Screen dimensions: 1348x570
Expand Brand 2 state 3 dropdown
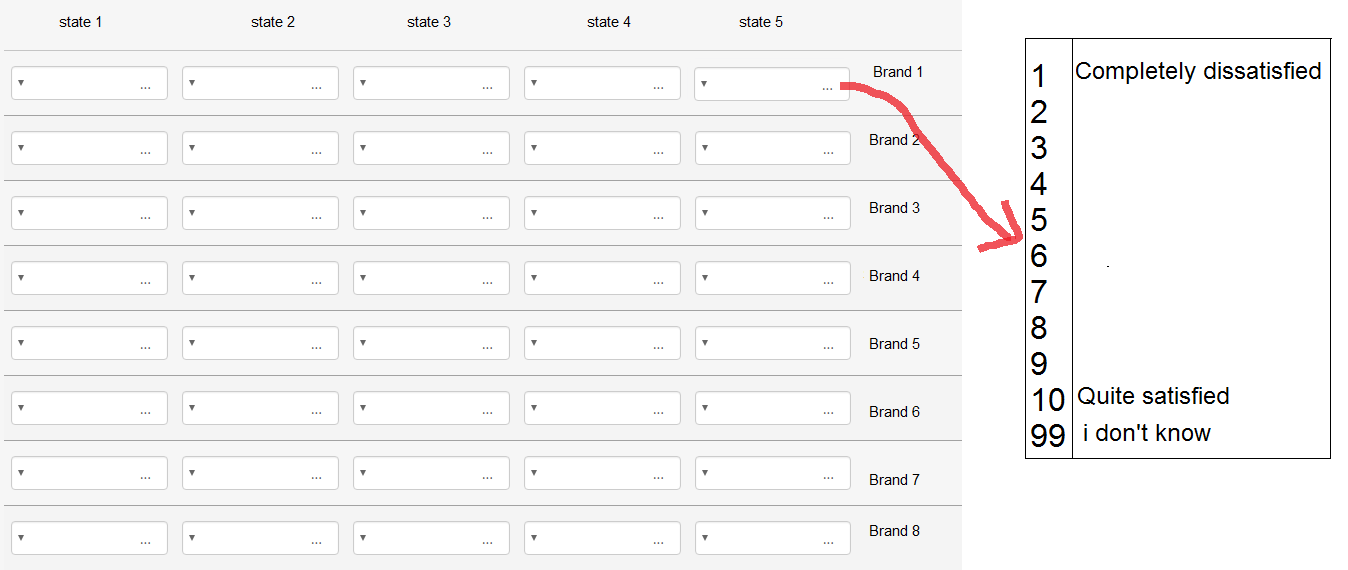tap(431, 149)
